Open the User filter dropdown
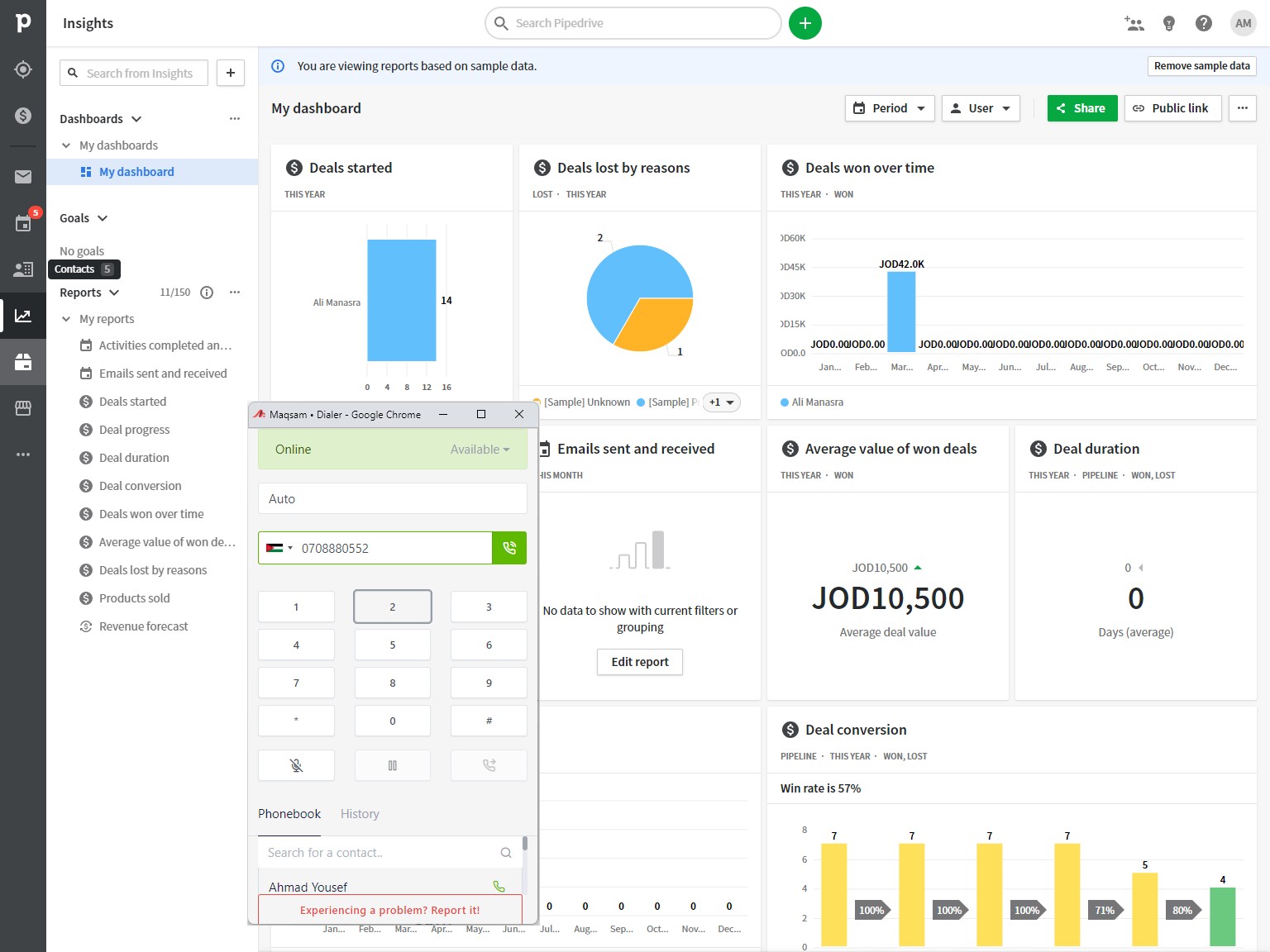 [x=981, y=108]
